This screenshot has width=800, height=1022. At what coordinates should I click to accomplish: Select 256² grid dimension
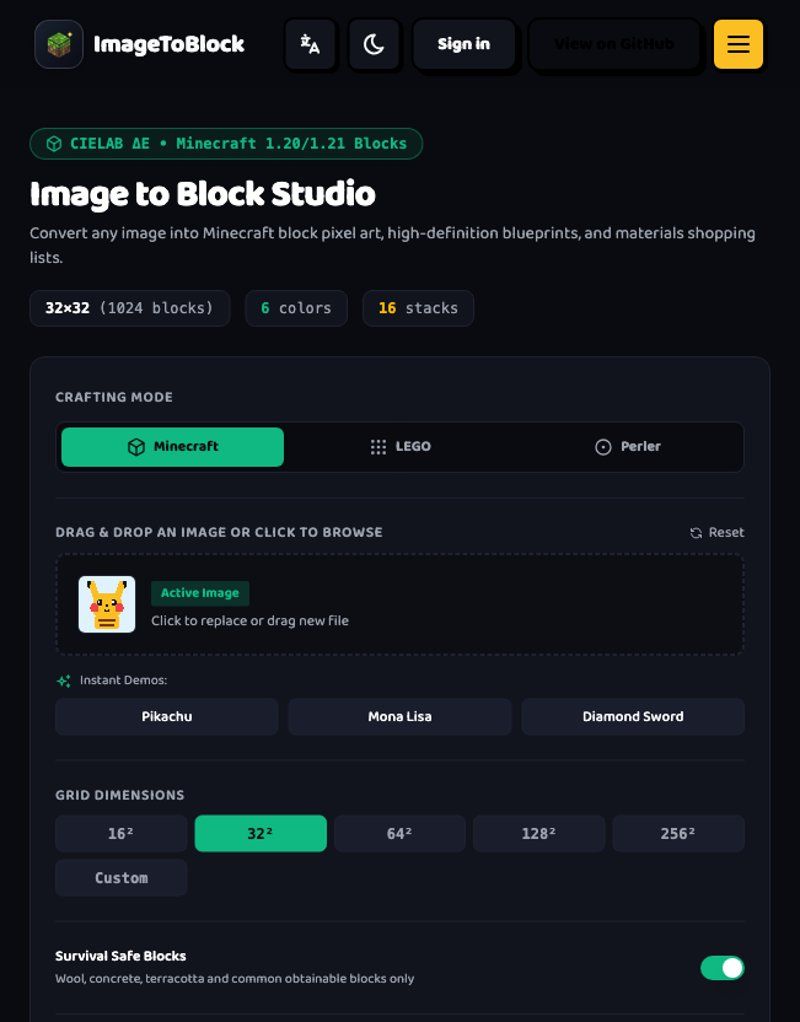point(678,833)
